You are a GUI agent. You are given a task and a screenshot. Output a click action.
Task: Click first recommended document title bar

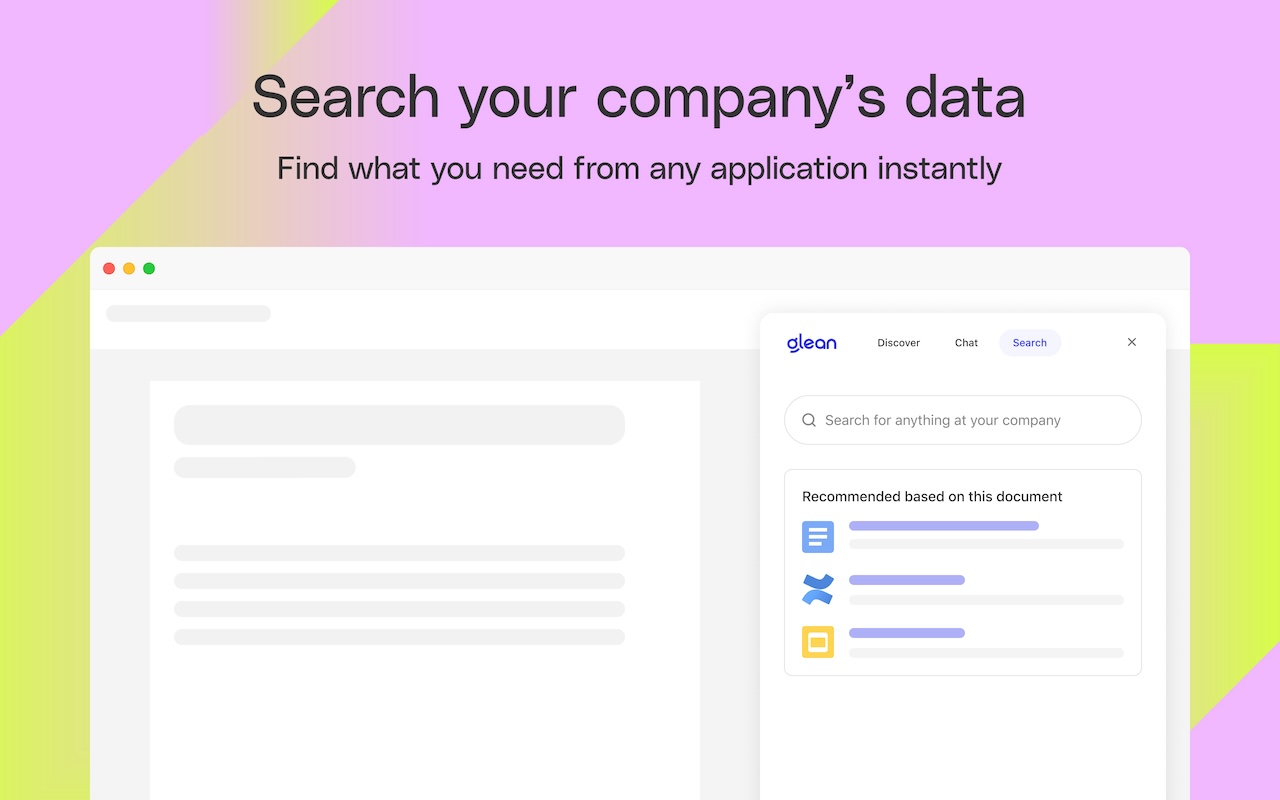pyautogui.click(x=944, y=526)
